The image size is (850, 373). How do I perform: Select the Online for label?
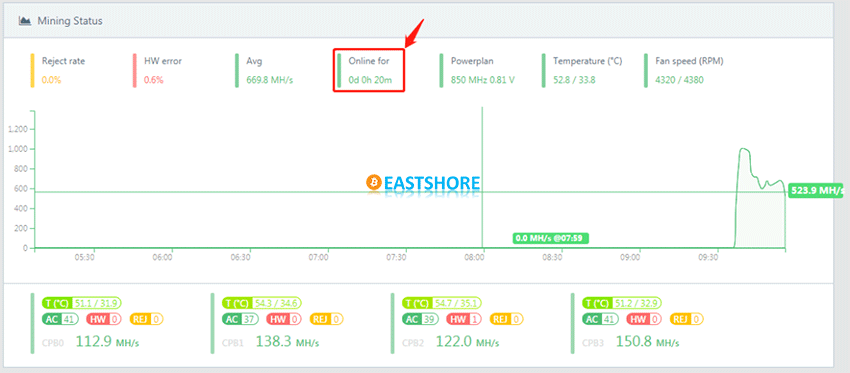pos(369,61)
